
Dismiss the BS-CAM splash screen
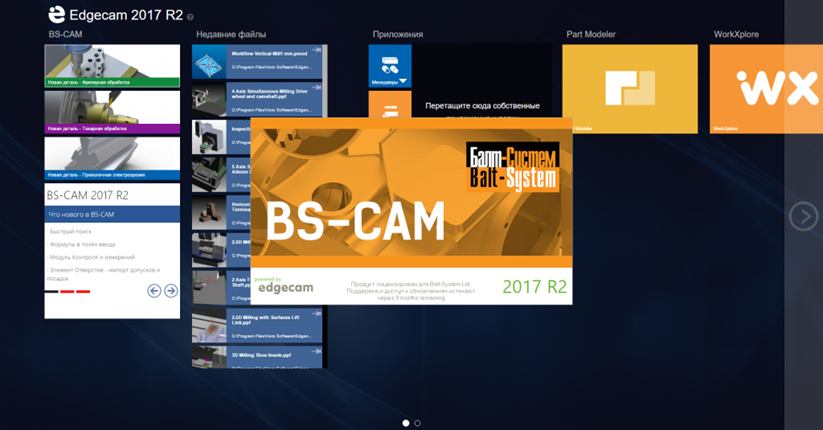coord(412,211)
